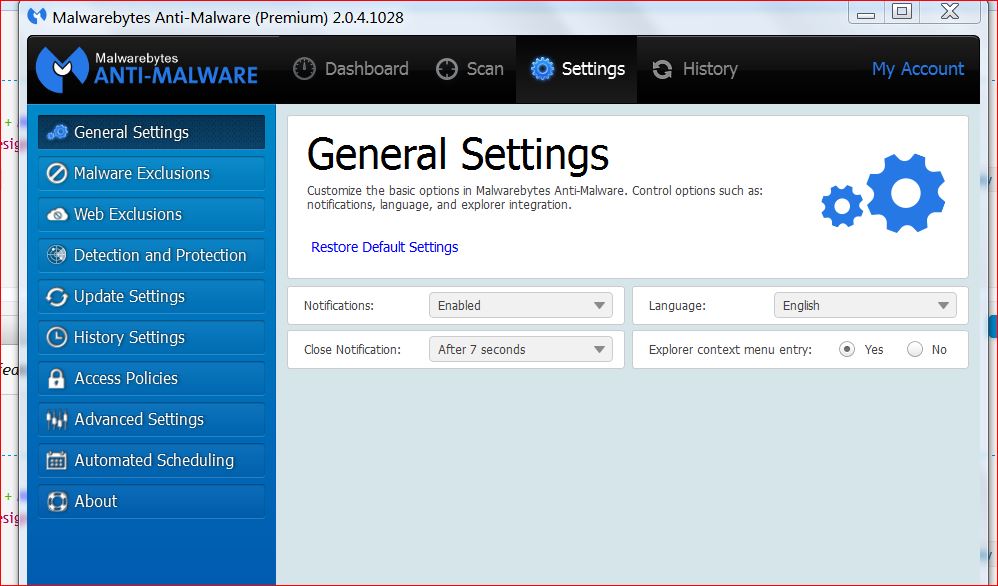Image resolution: width=998 pixels, height=586 pixels.
Task: Click the Malwarebytes Anti-Malware logo
Action: tap(147, 69)
